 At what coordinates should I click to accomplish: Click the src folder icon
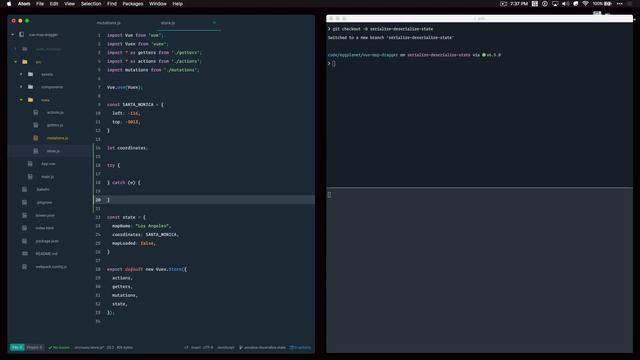coord(25,62)
